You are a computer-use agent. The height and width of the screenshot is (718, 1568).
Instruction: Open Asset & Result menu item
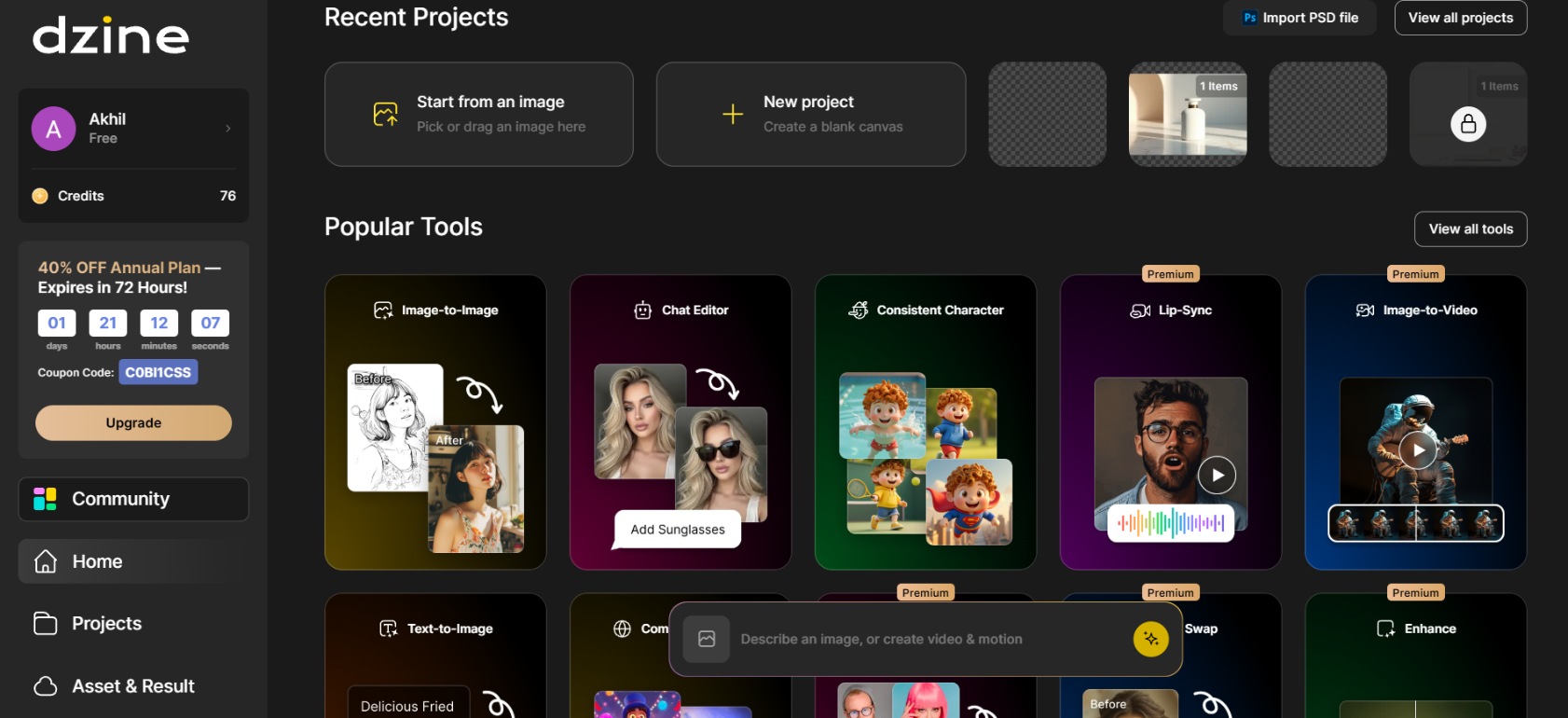[x=133, y=686]
